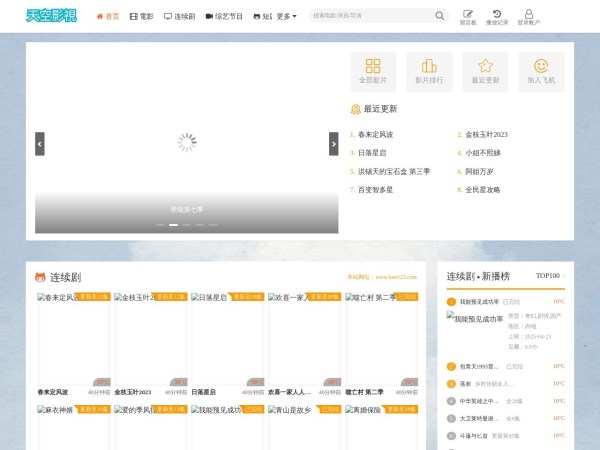Focus the movie search input field
The height and width of the screenshot is (450, 600).
tap(370, 16)
